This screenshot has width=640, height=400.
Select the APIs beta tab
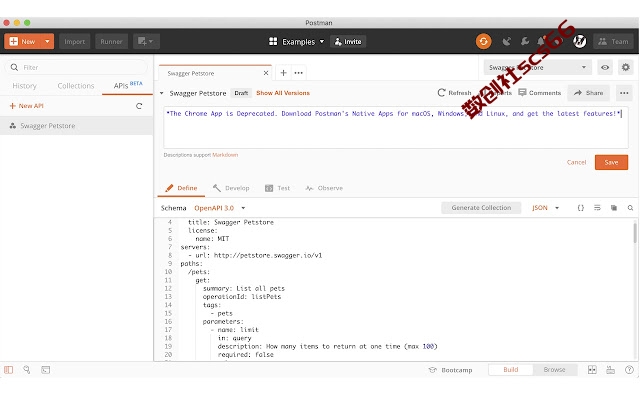(x=128, y=85)
